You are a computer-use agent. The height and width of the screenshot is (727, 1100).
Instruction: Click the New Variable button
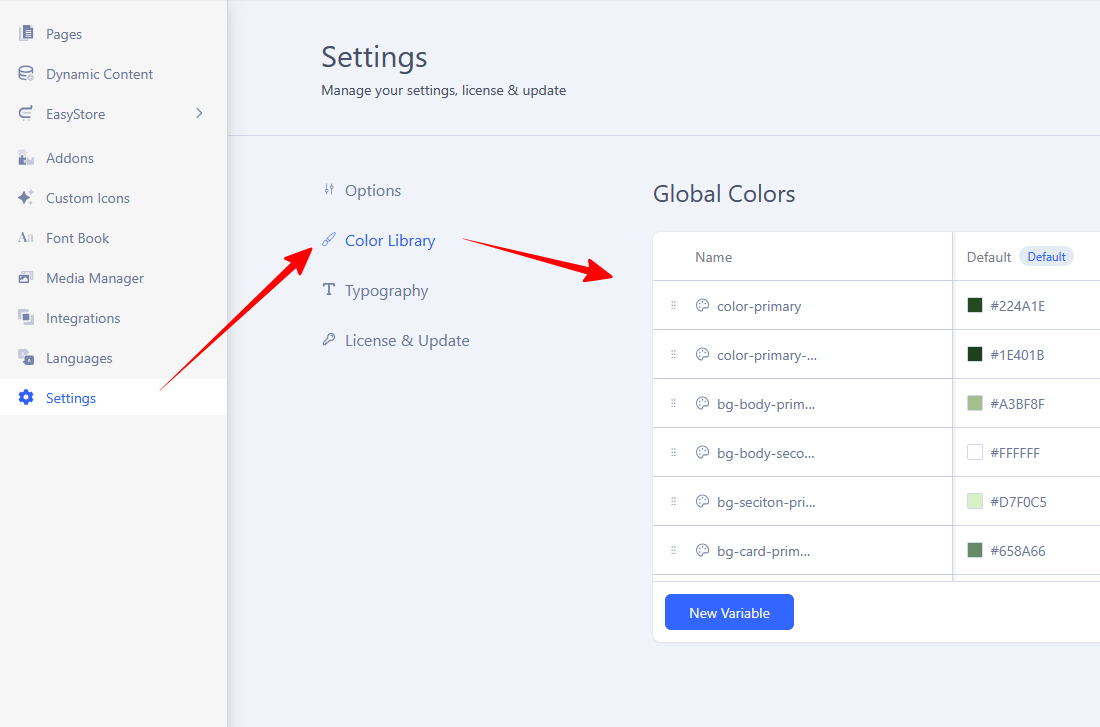point(730,612)
